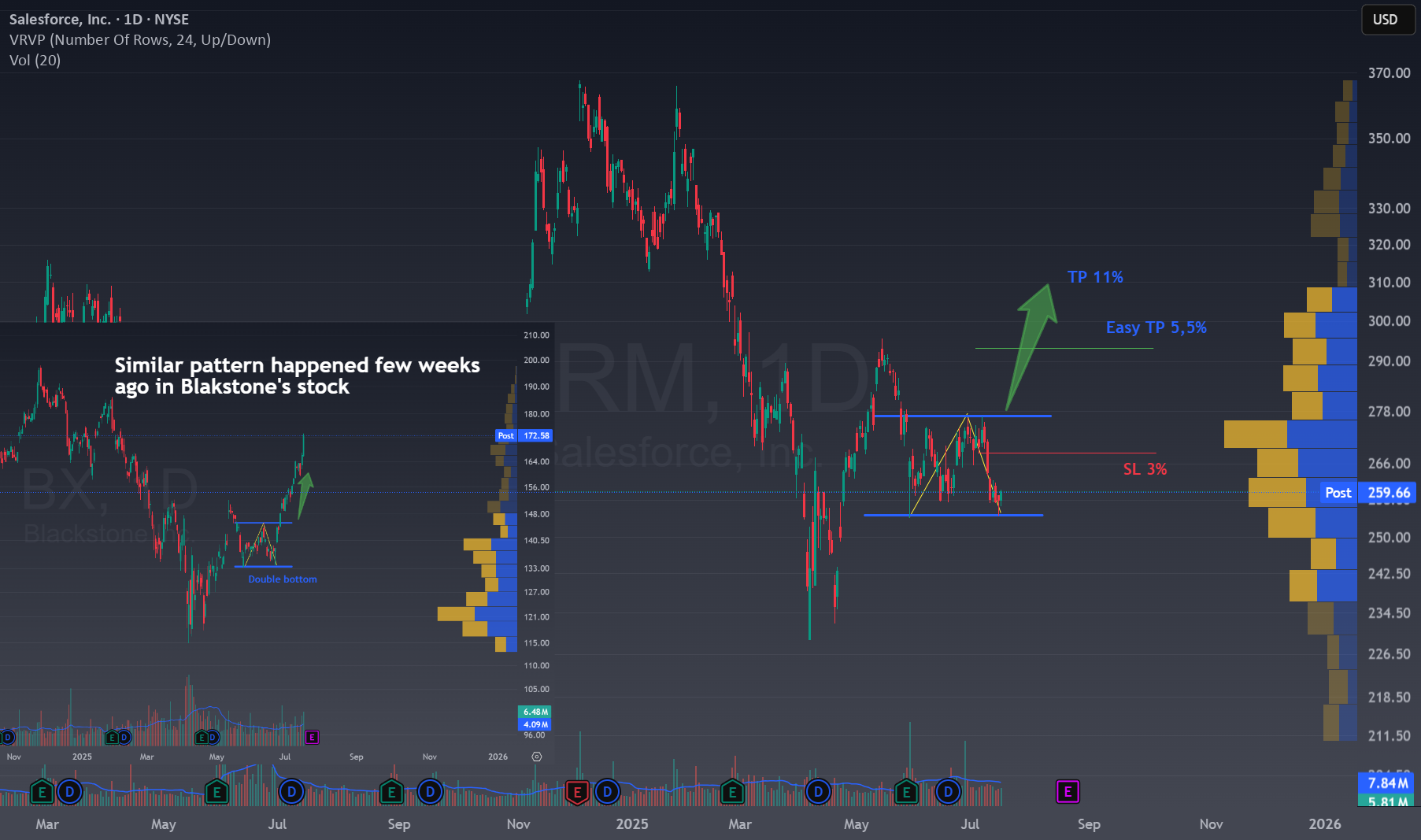Viewport: 1421px width, 840px height.
Task: Click the earnings marker above Mar 2025
Action: coord(732,792)
